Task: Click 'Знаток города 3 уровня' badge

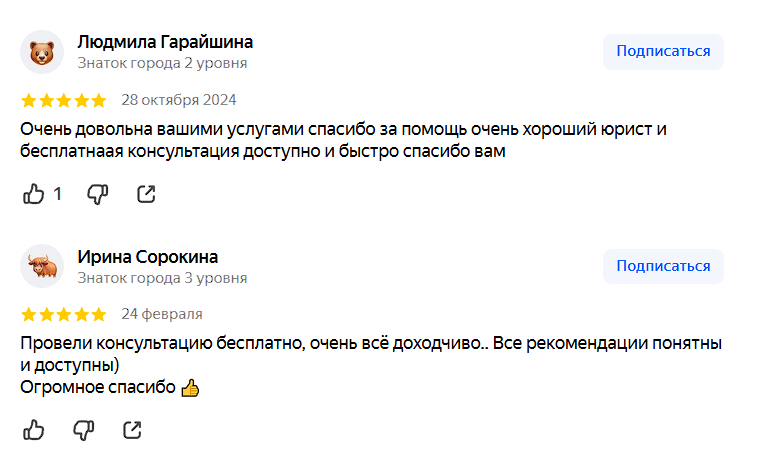Action: click(162, 278)
